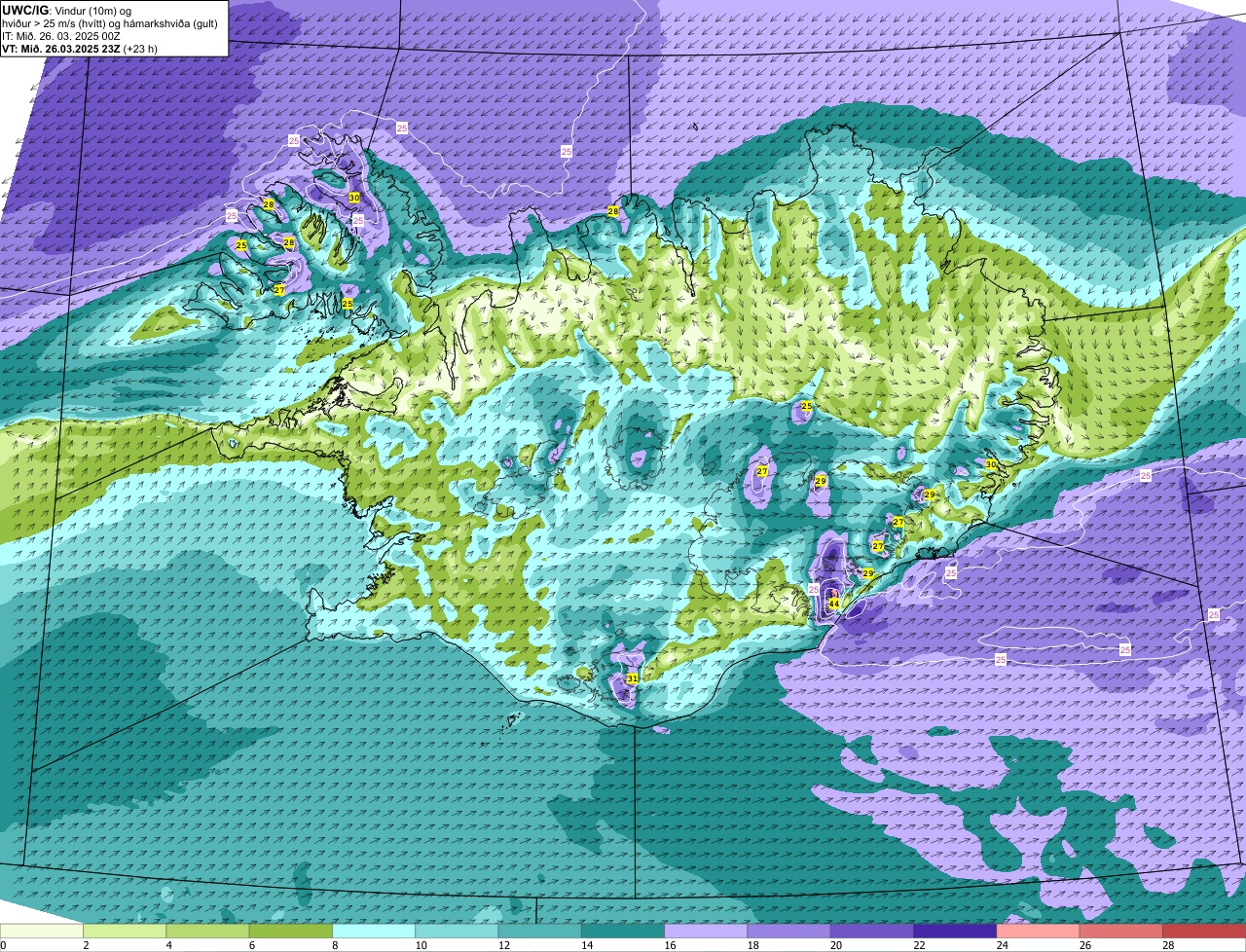Click legend scale number 16

[x=668, y=945]
